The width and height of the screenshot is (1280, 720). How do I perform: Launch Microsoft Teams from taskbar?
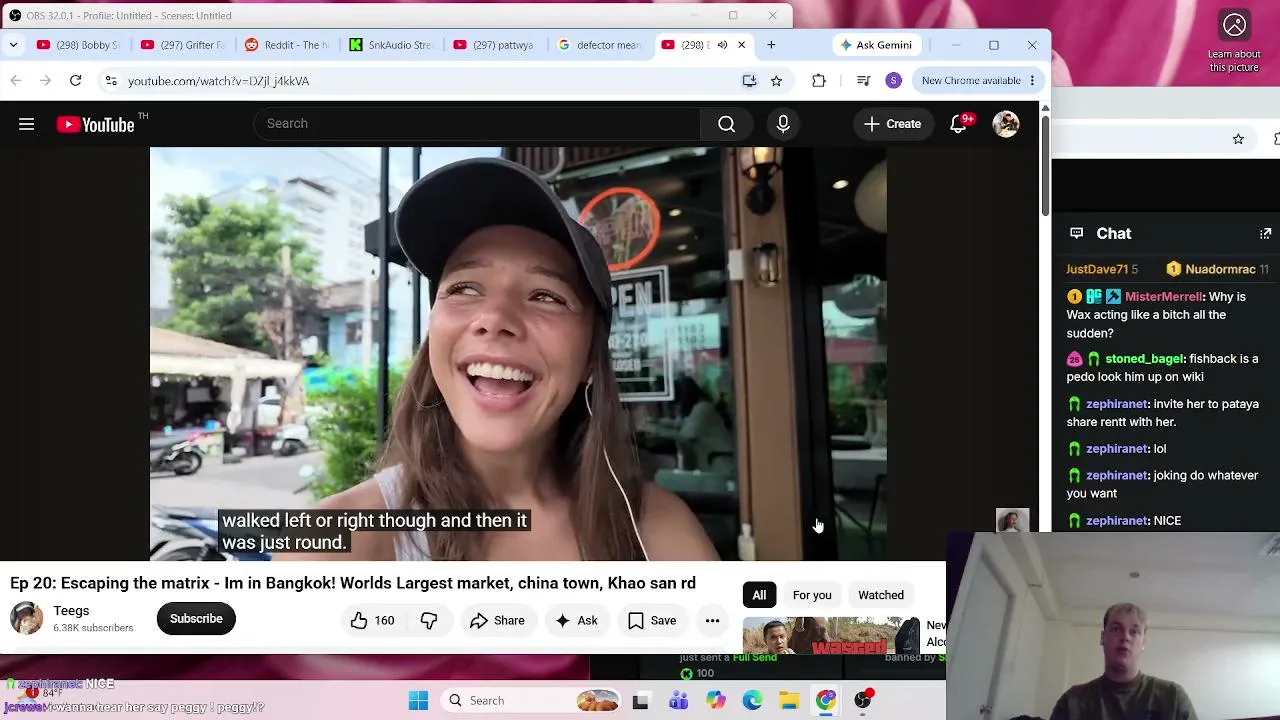(x=678, y=700)
